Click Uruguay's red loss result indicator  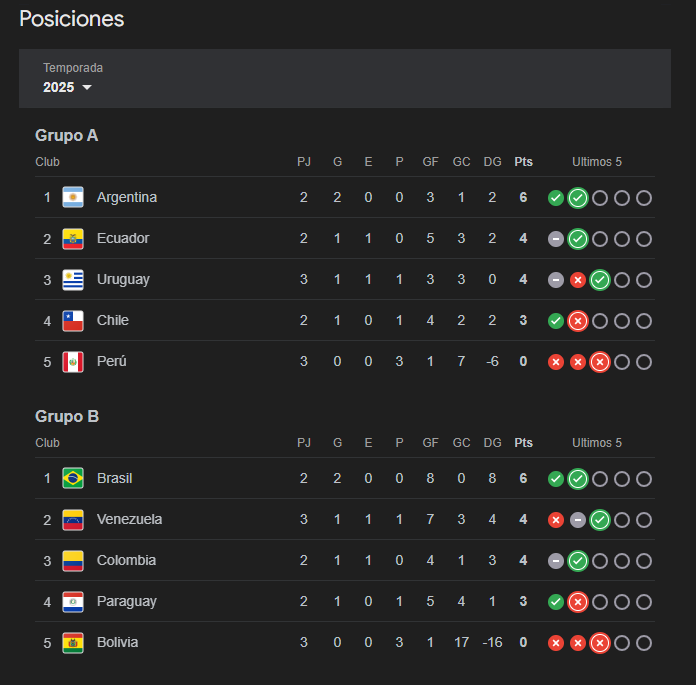click(577, 280)
